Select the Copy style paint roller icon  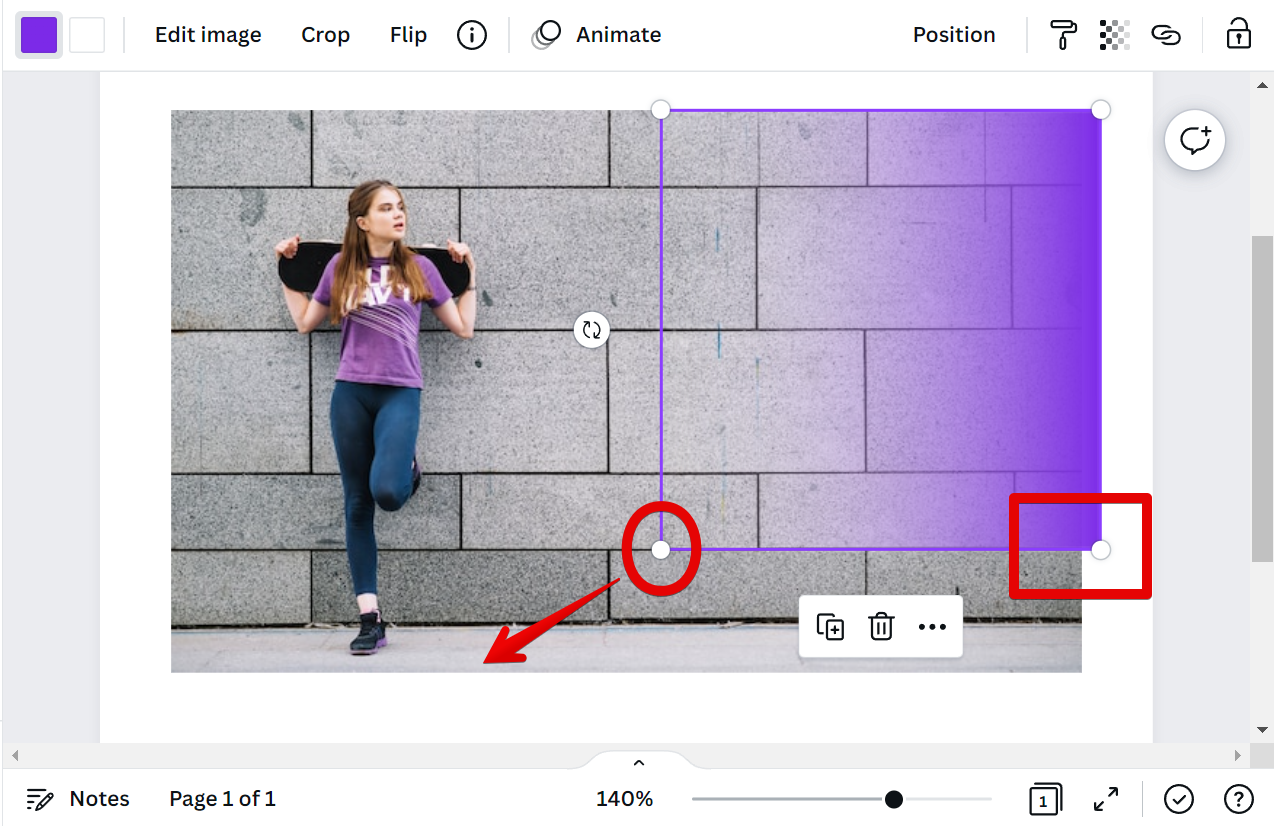(x=1062, y=34)
